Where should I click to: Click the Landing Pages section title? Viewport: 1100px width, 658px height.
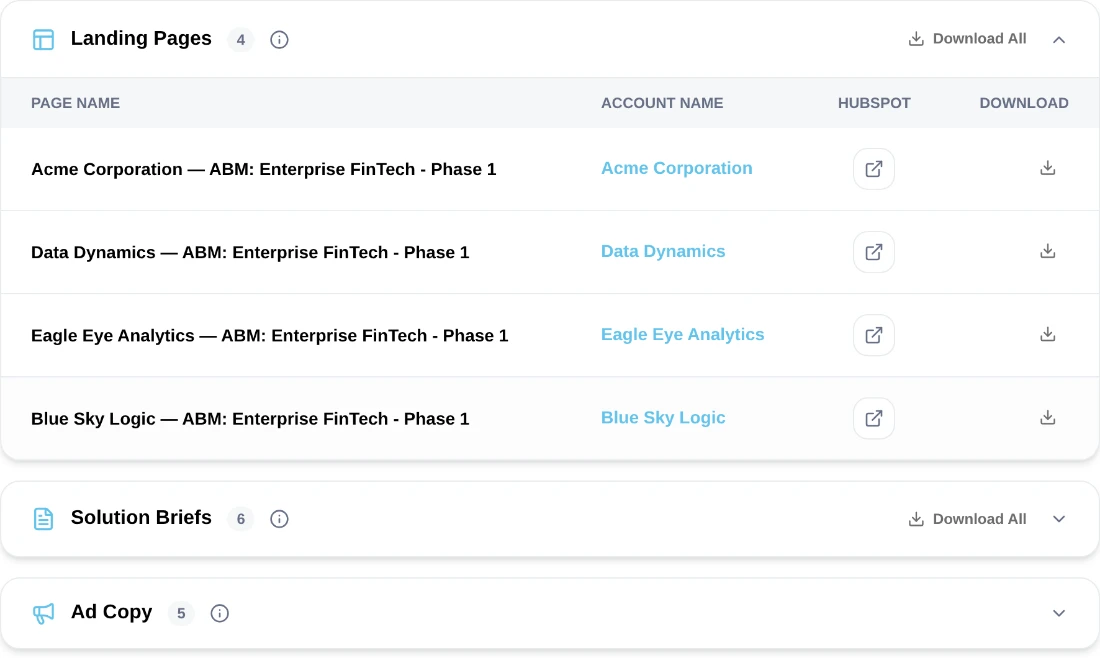click(141, 39)
